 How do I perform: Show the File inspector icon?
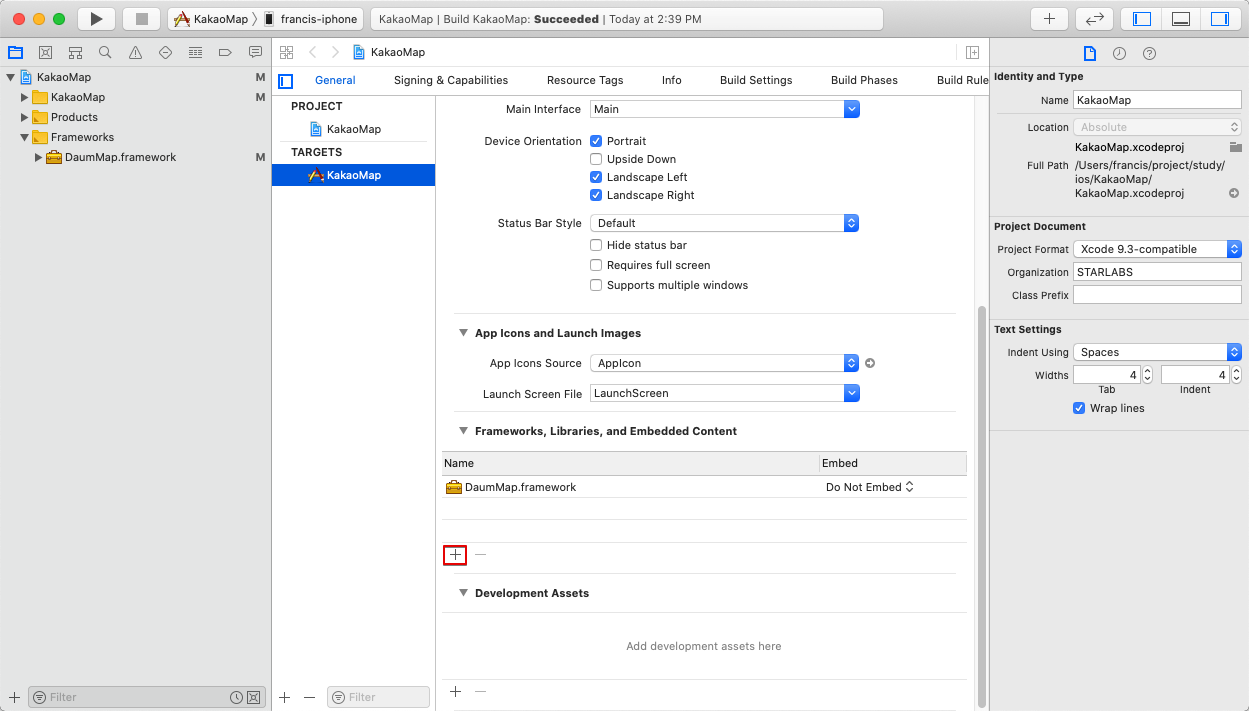pos(1090,53)
